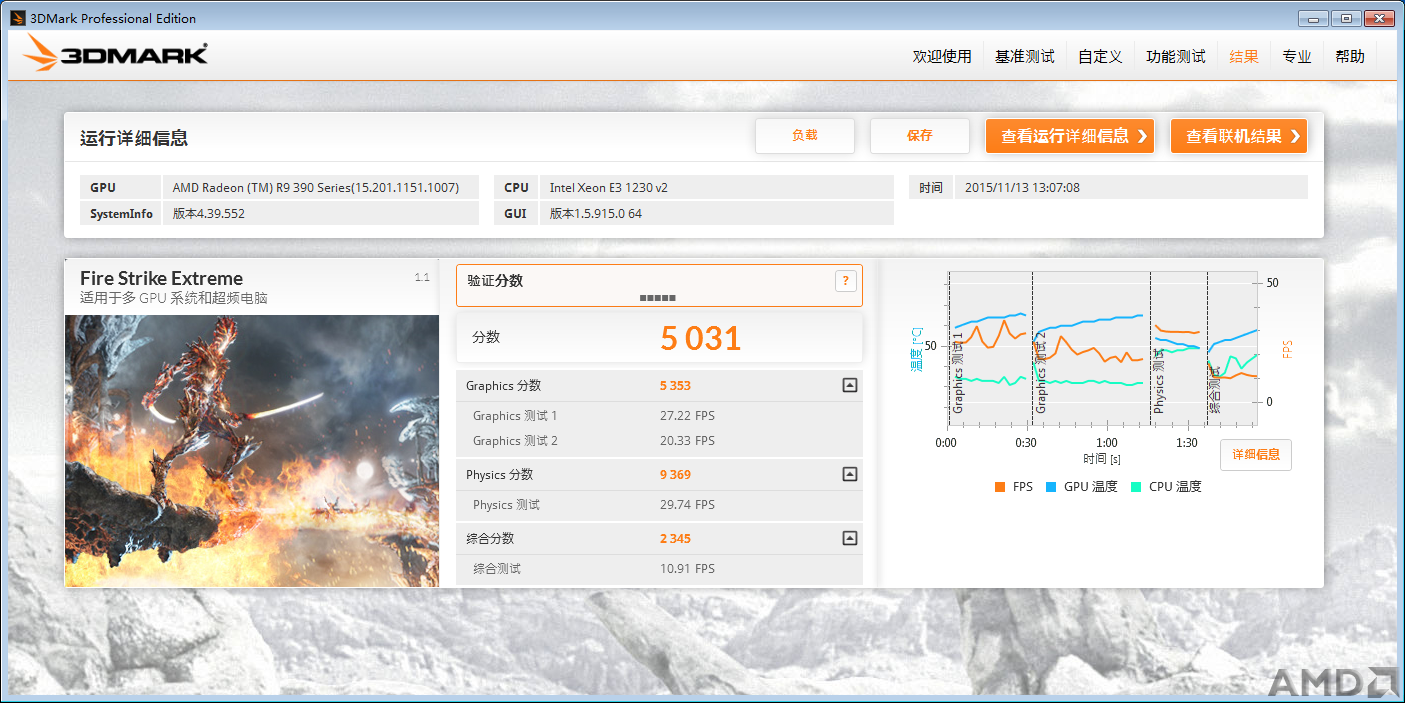Click the Intel Xeon E3 1230 v2 field
The height and width of the screenshot is (703, 1405).
click(x=717, y=187)
